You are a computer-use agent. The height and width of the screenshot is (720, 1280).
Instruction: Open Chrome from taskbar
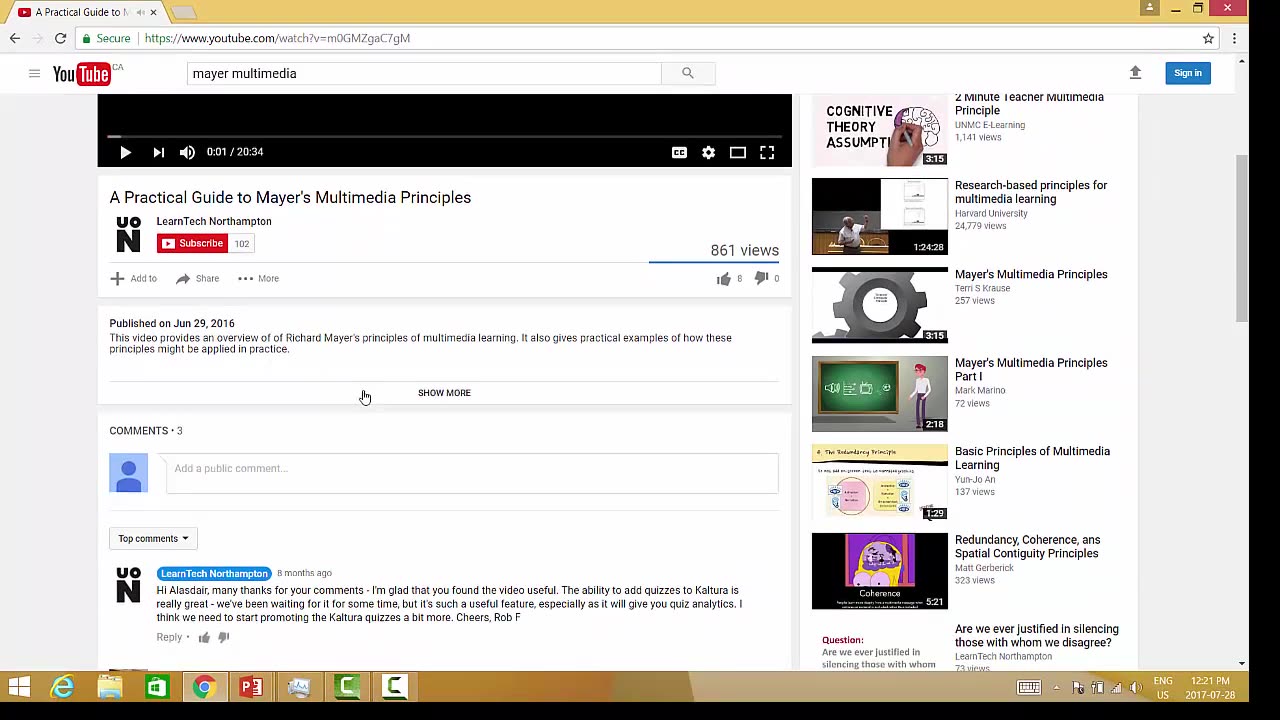pos(204,688)
